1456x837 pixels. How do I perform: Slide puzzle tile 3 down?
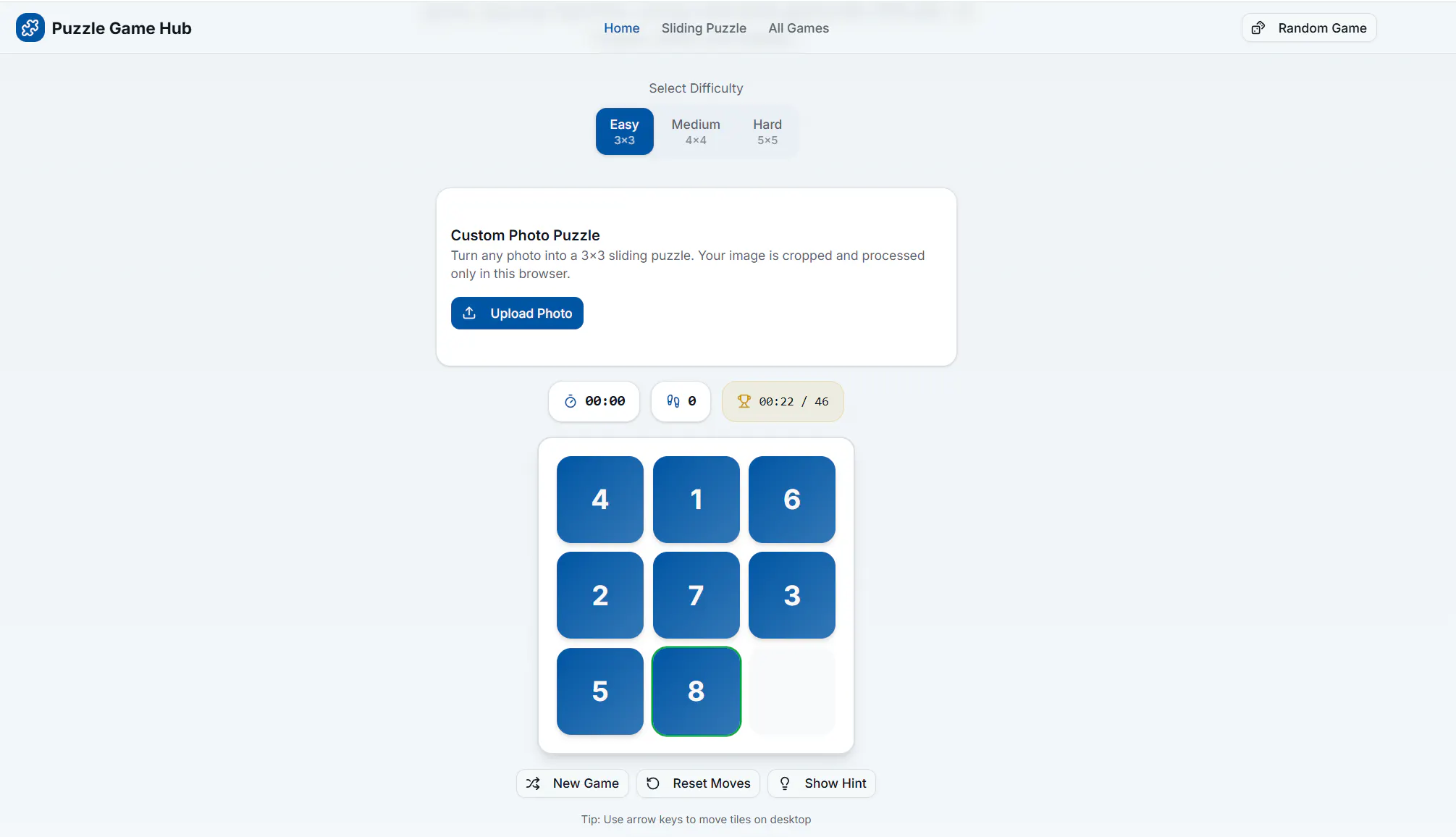coord(792,595)
